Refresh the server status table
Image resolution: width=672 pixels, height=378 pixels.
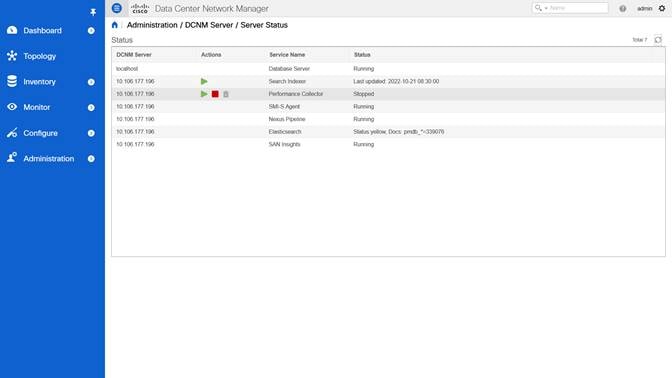click(658, 40)
